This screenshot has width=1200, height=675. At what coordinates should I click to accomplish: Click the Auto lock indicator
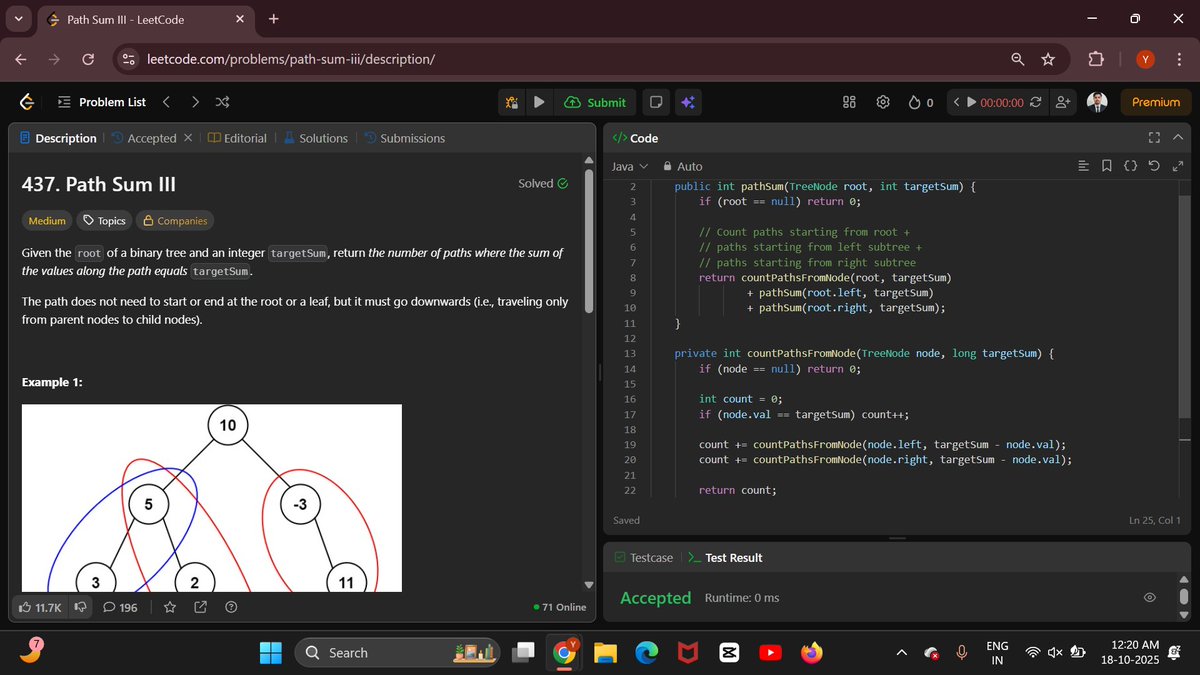682,166
